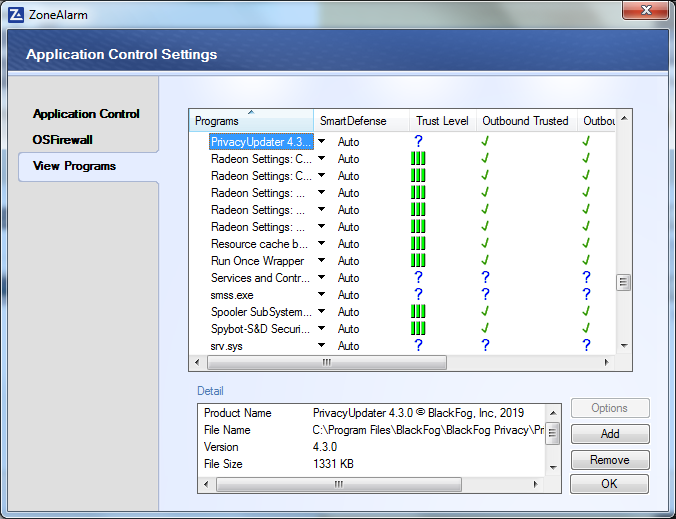Toggle Services and Controller's Outbound Trusted setting

pos(485,278)
